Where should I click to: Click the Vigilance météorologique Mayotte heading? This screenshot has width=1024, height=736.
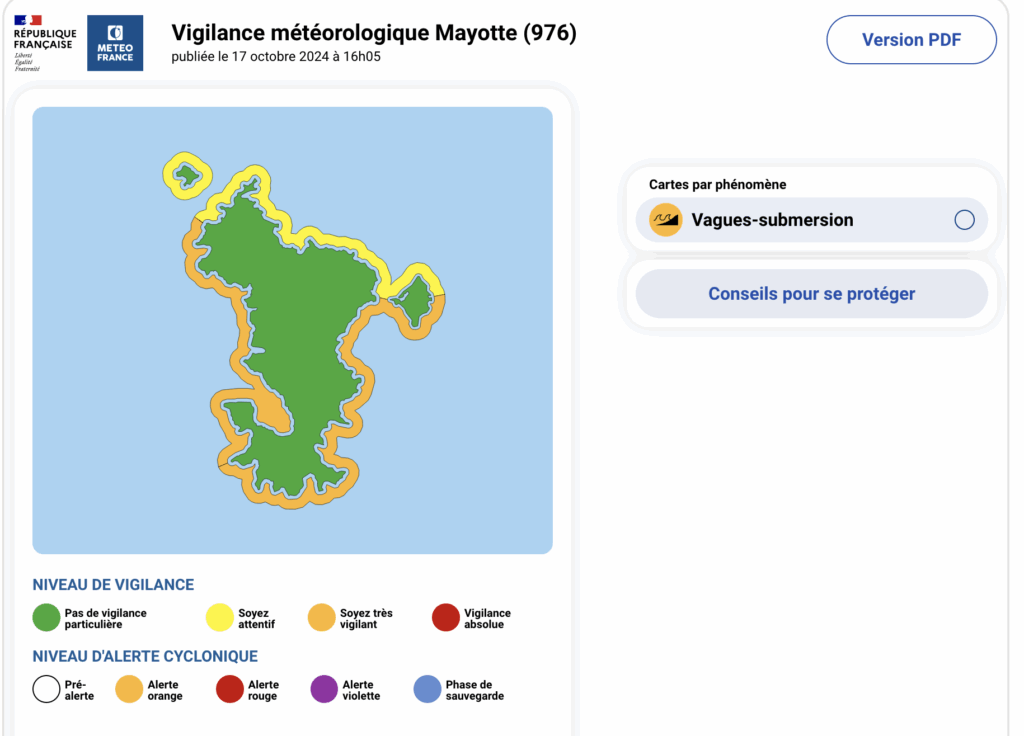point(374,33)
